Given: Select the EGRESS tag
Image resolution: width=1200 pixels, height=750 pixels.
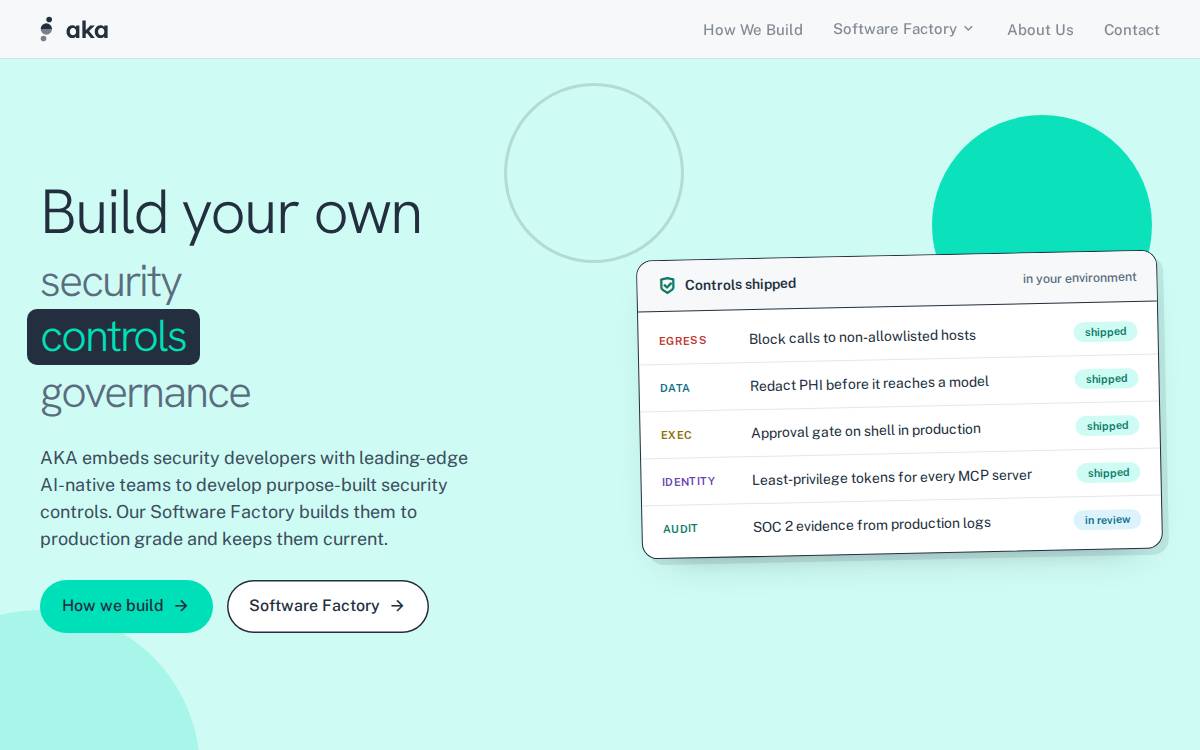Looking at the screenshot, I should pos(683,341).
